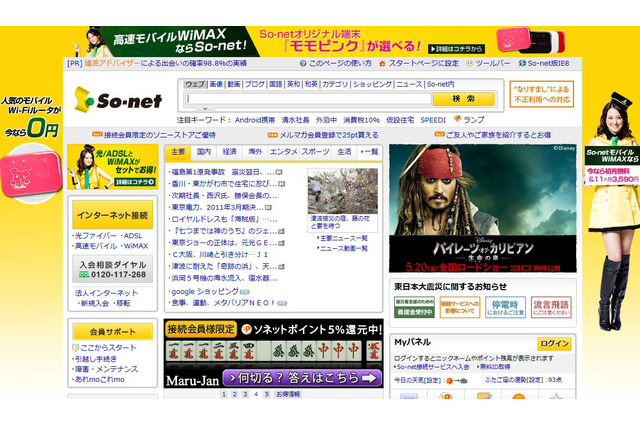
Task: Select the 国内 news tab
Action: (204, 152)
